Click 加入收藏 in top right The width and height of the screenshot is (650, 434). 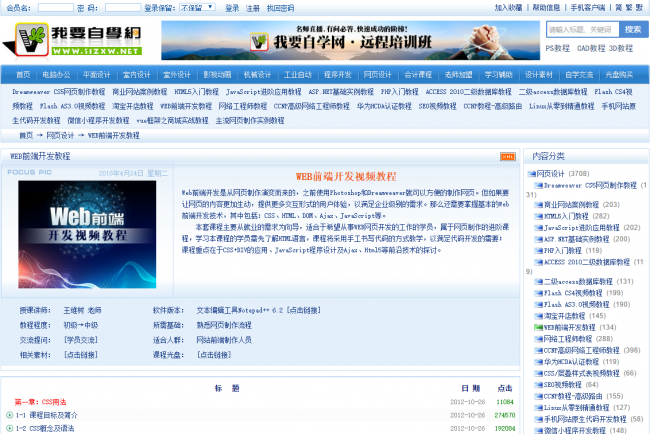(508, 7)
